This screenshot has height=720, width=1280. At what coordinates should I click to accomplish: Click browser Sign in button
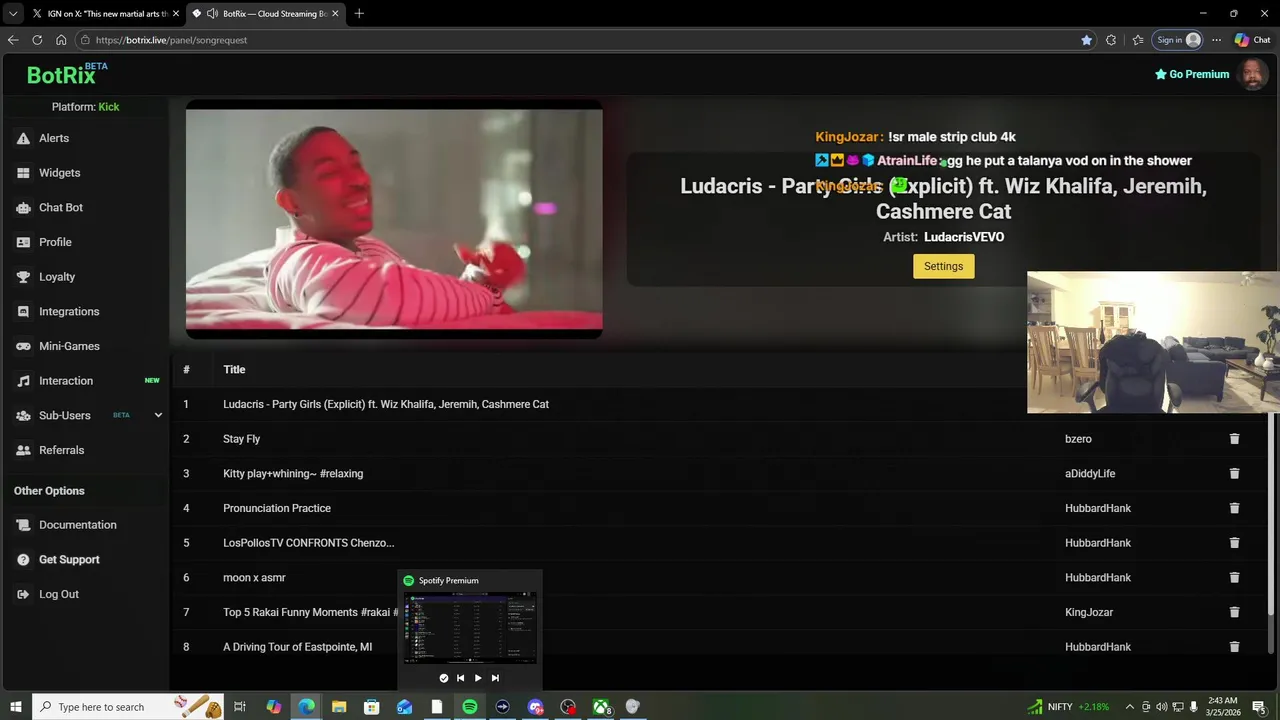[1178, 40]
